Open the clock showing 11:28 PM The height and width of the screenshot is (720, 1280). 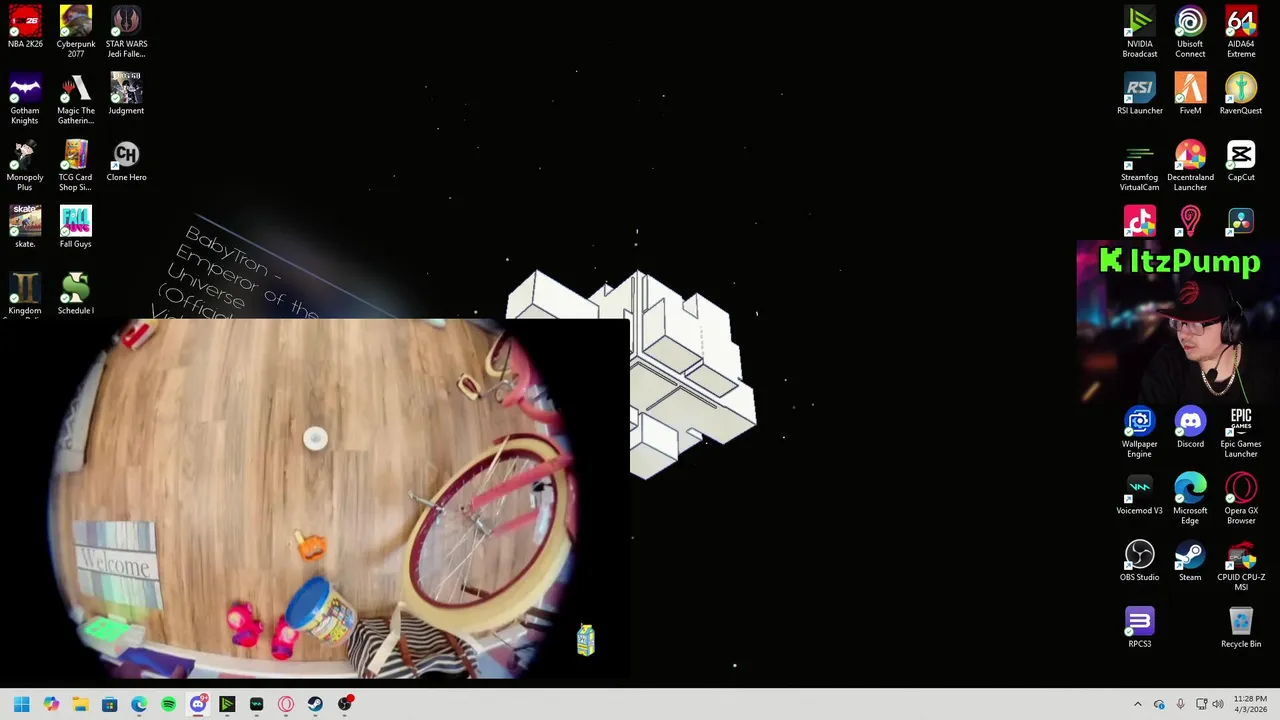click(1250, 704)
